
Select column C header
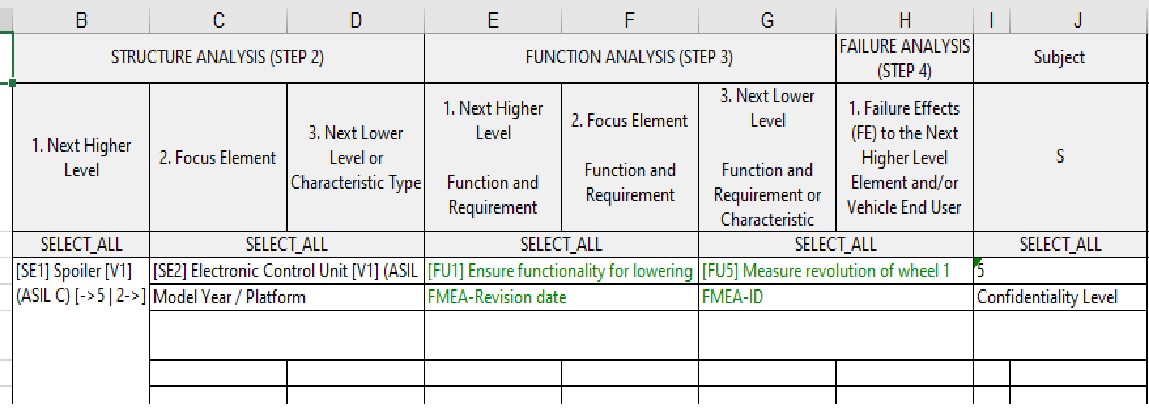[x=218, y=21]
